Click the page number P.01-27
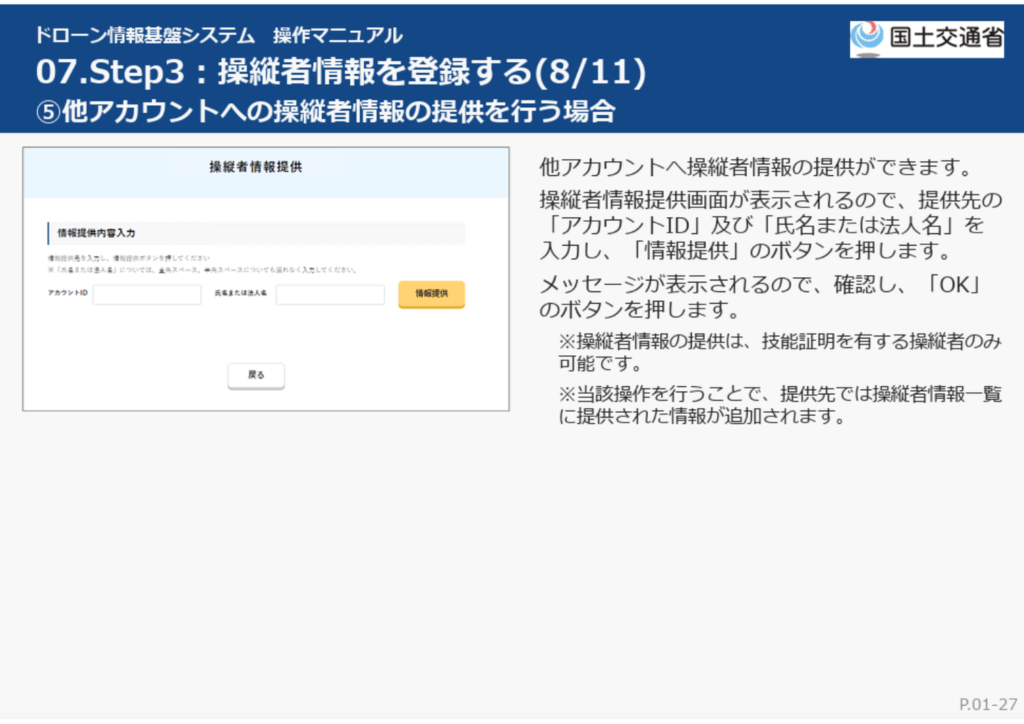 click(x=988, y=704)
